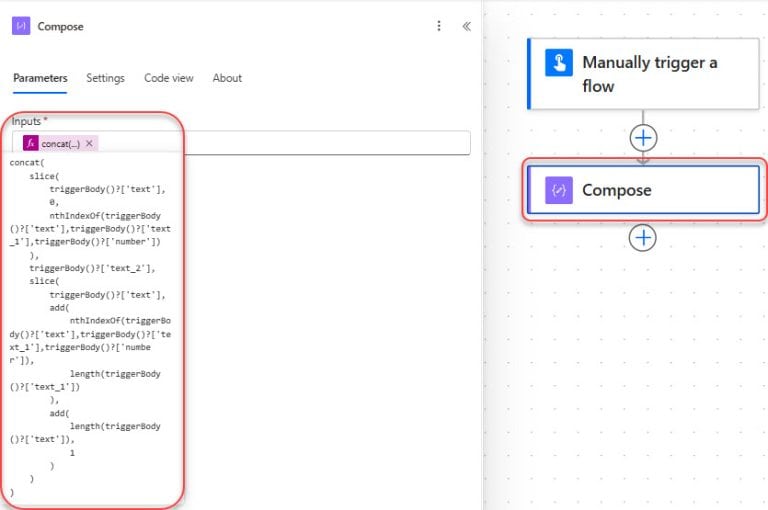Click the blue manual trigger hand icon
This screenshot has height=510, width=768.
558,63
